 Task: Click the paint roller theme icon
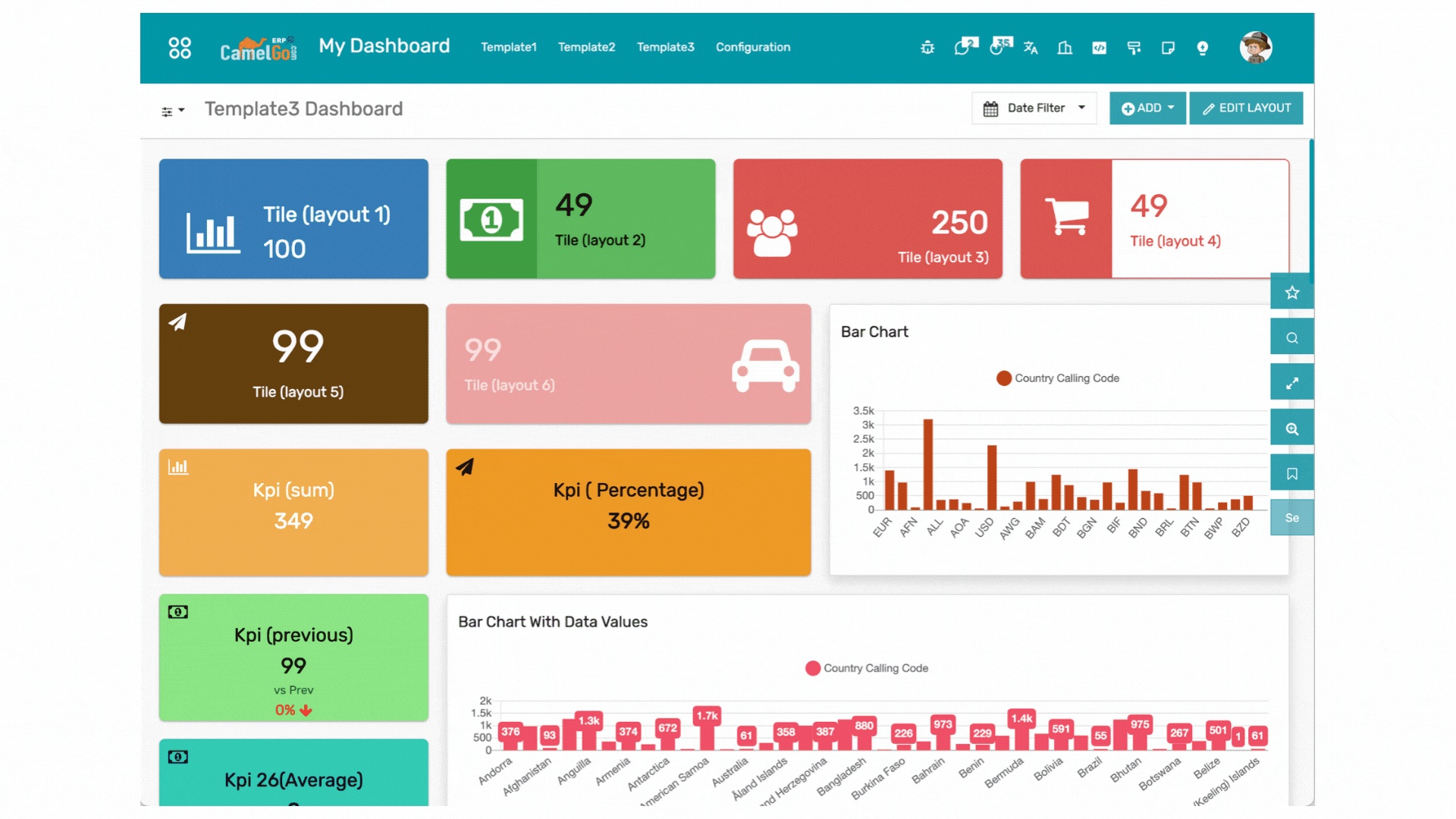(x=1134, y=48)
